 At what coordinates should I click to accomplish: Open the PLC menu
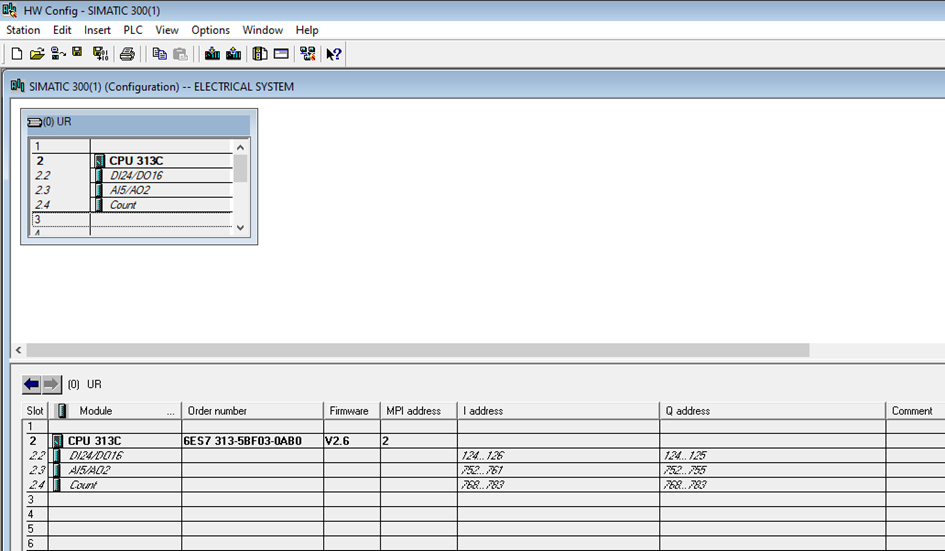pos(133,30)
